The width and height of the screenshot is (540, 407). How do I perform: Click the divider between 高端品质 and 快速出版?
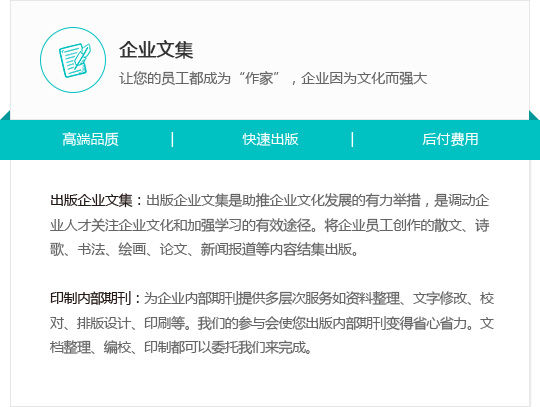172,139
